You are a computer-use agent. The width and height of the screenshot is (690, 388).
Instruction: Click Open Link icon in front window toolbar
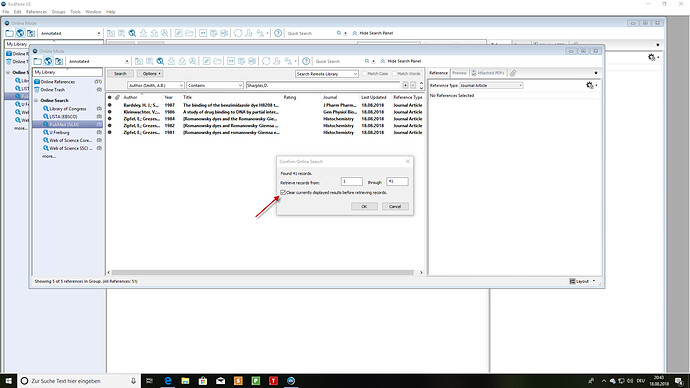pyautogui.click(x=206, y=61)
